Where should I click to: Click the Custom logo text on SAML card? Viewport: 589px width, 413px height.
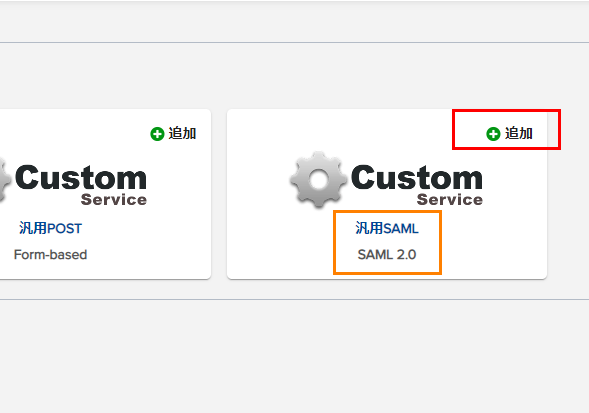point(417,177)
